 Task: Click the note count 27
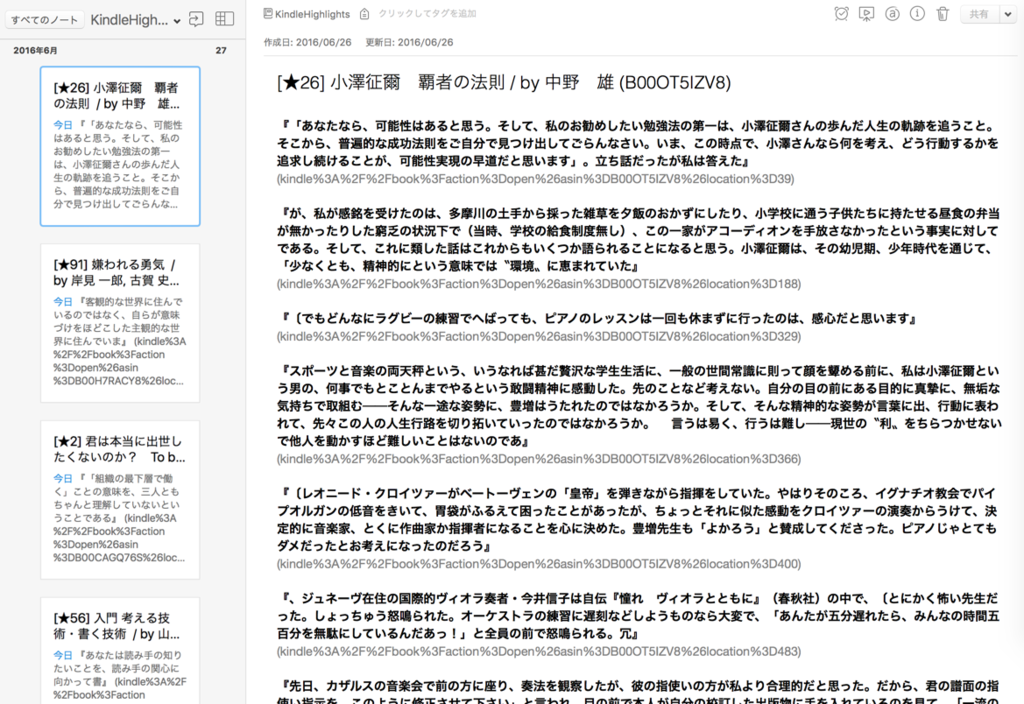tap(221, 50)
